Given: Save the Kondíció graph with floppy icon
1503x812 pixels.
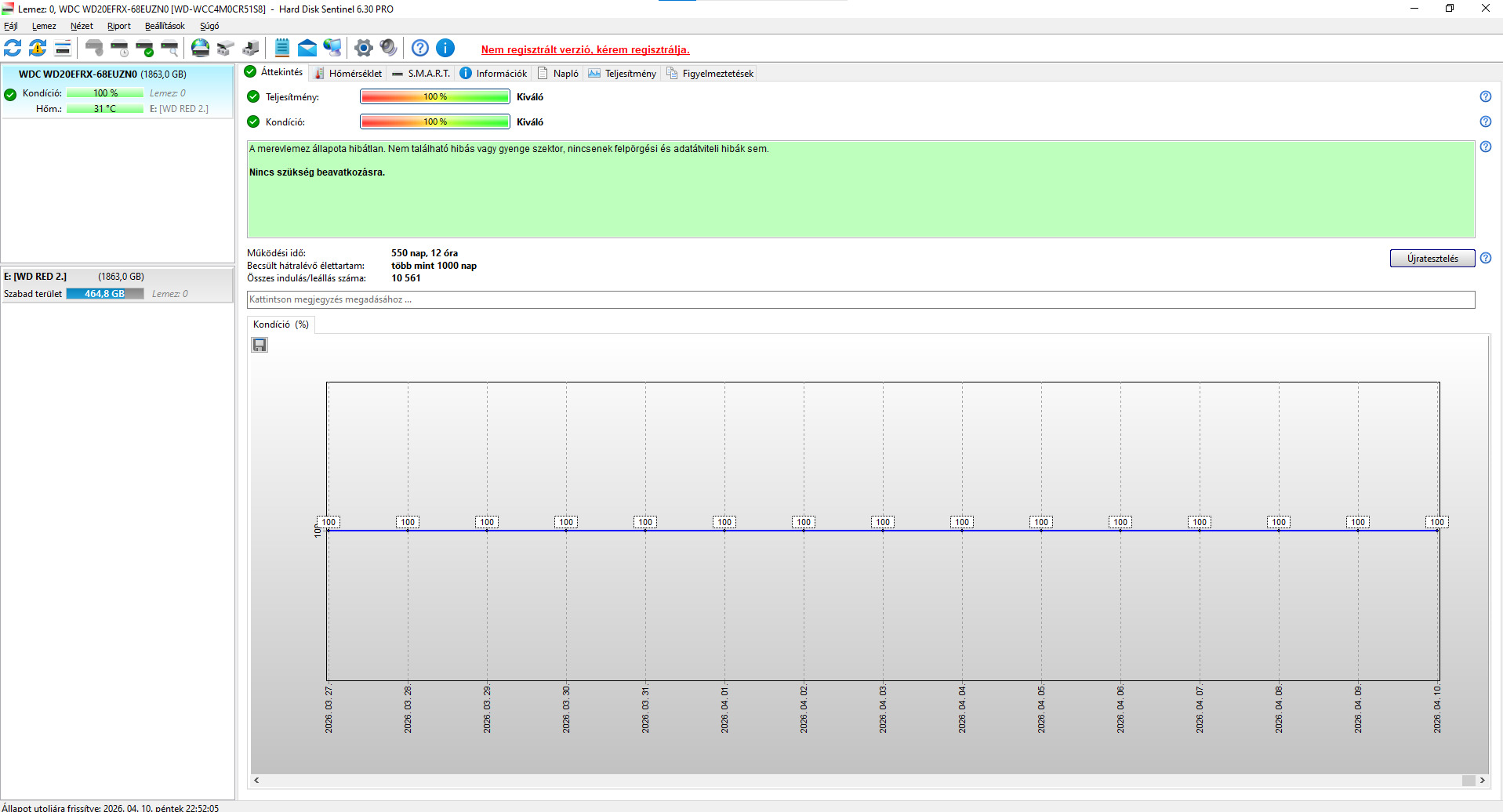Looking at the screenshot, I should (260, 345).
